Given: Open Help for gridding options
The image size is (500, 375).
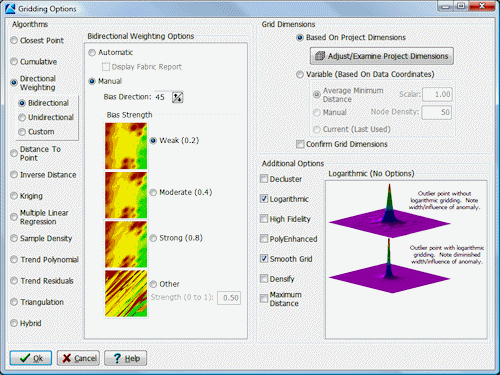Looking at the screenshot, I should pos(126,358).
